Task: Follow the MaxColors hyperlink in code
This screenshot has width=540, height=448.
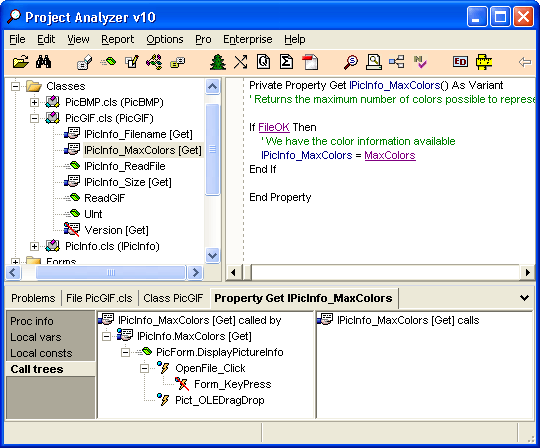Action: click(390, 155)
